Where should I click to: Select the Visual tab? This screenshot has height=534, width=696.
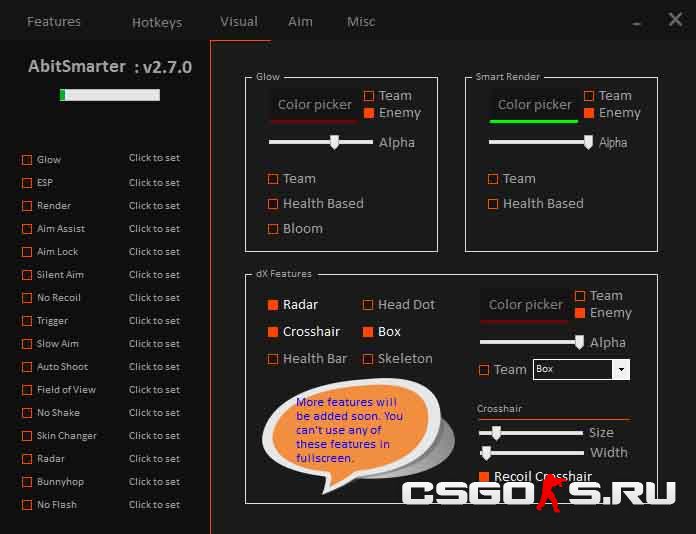pyautogui.click(x=239, y=22)
